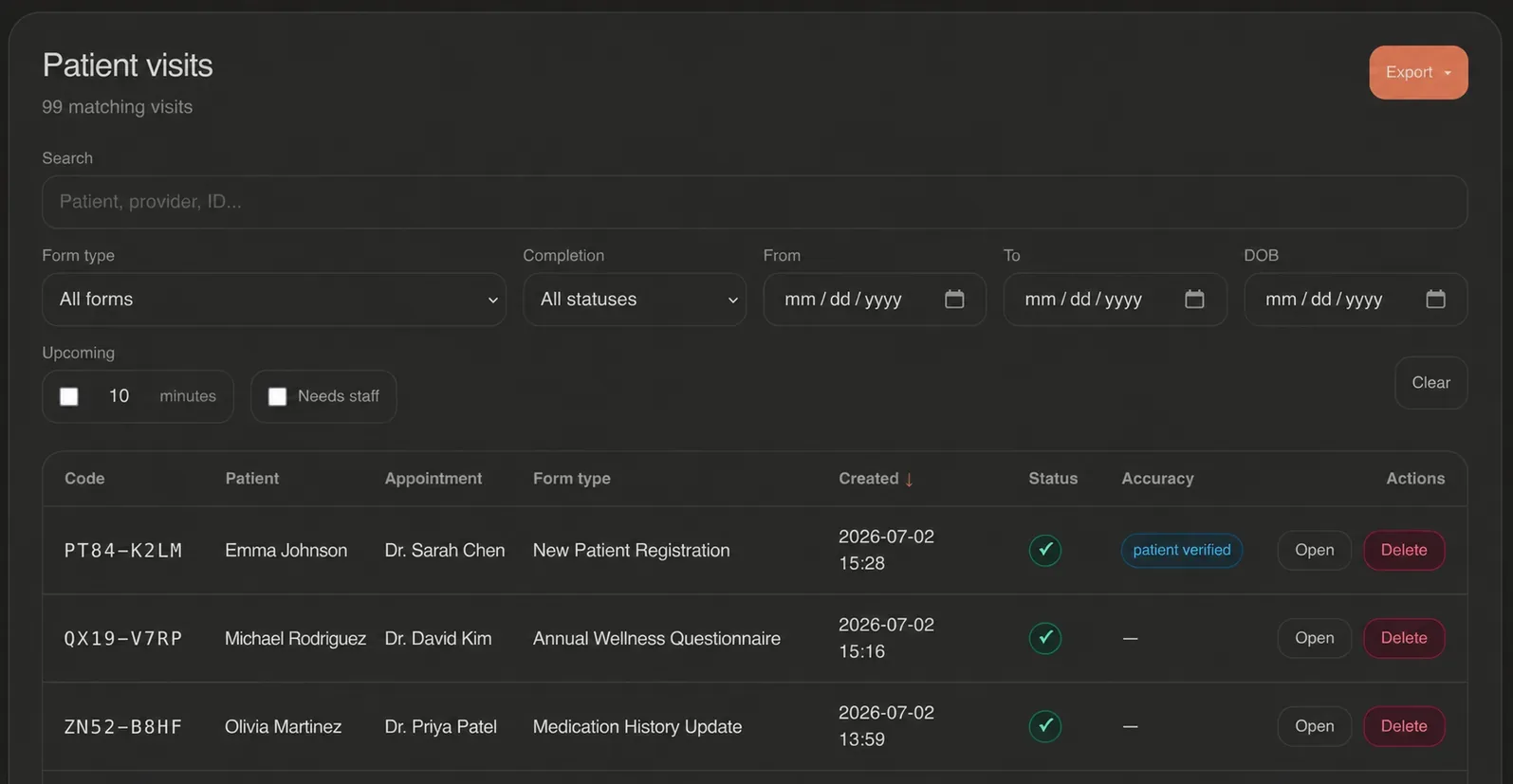Click created time 2026-07-02 13:59
Screen dimensions: 1513x784
tap(886, 726)
